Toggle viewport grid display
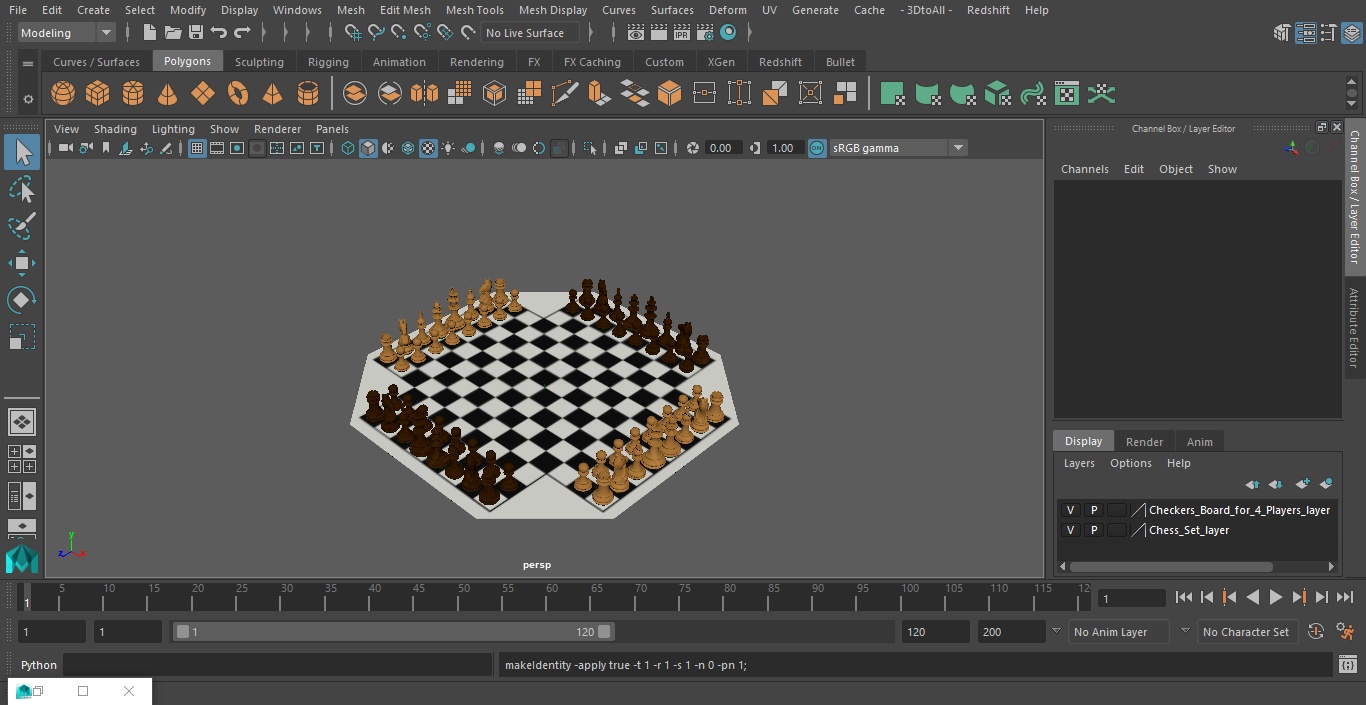The width and height of the screenshot is (1366, 705). point(197,148)
